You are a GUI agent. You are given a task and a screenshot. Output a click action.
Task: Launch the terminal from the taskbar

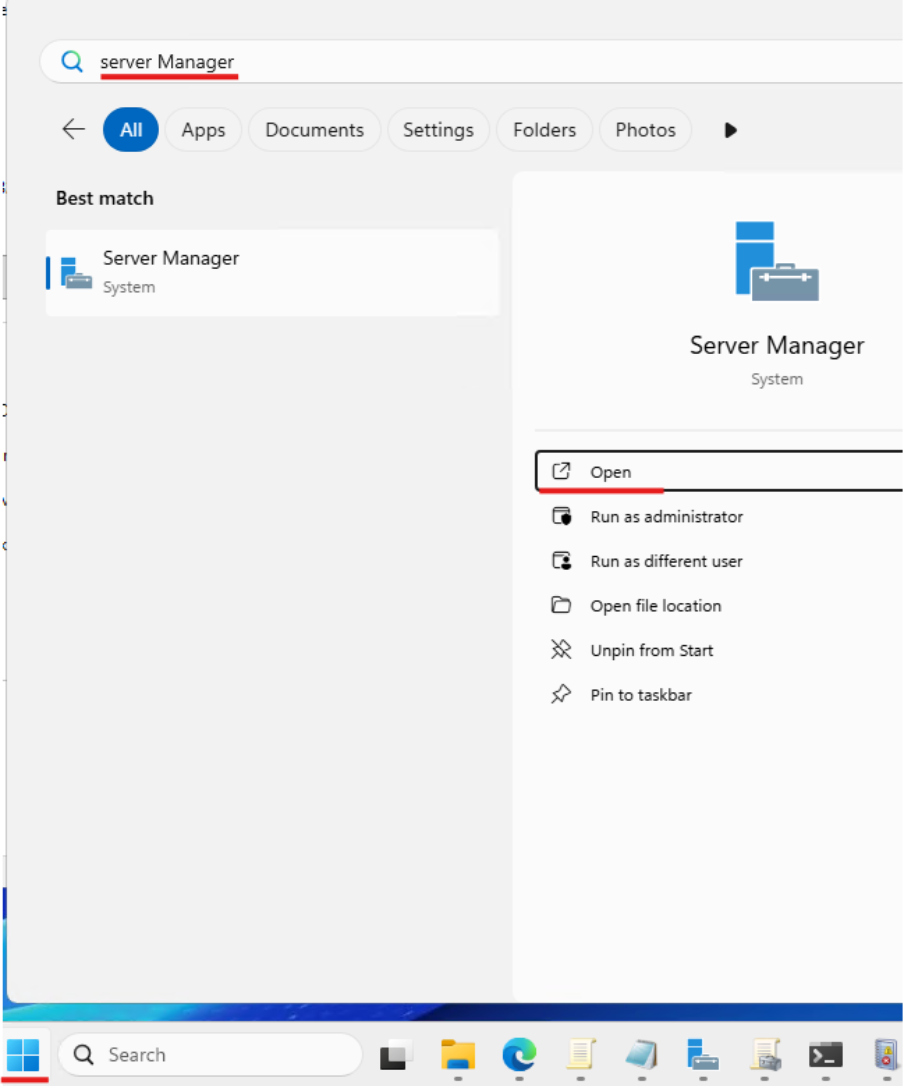[x=825, y=1055]
